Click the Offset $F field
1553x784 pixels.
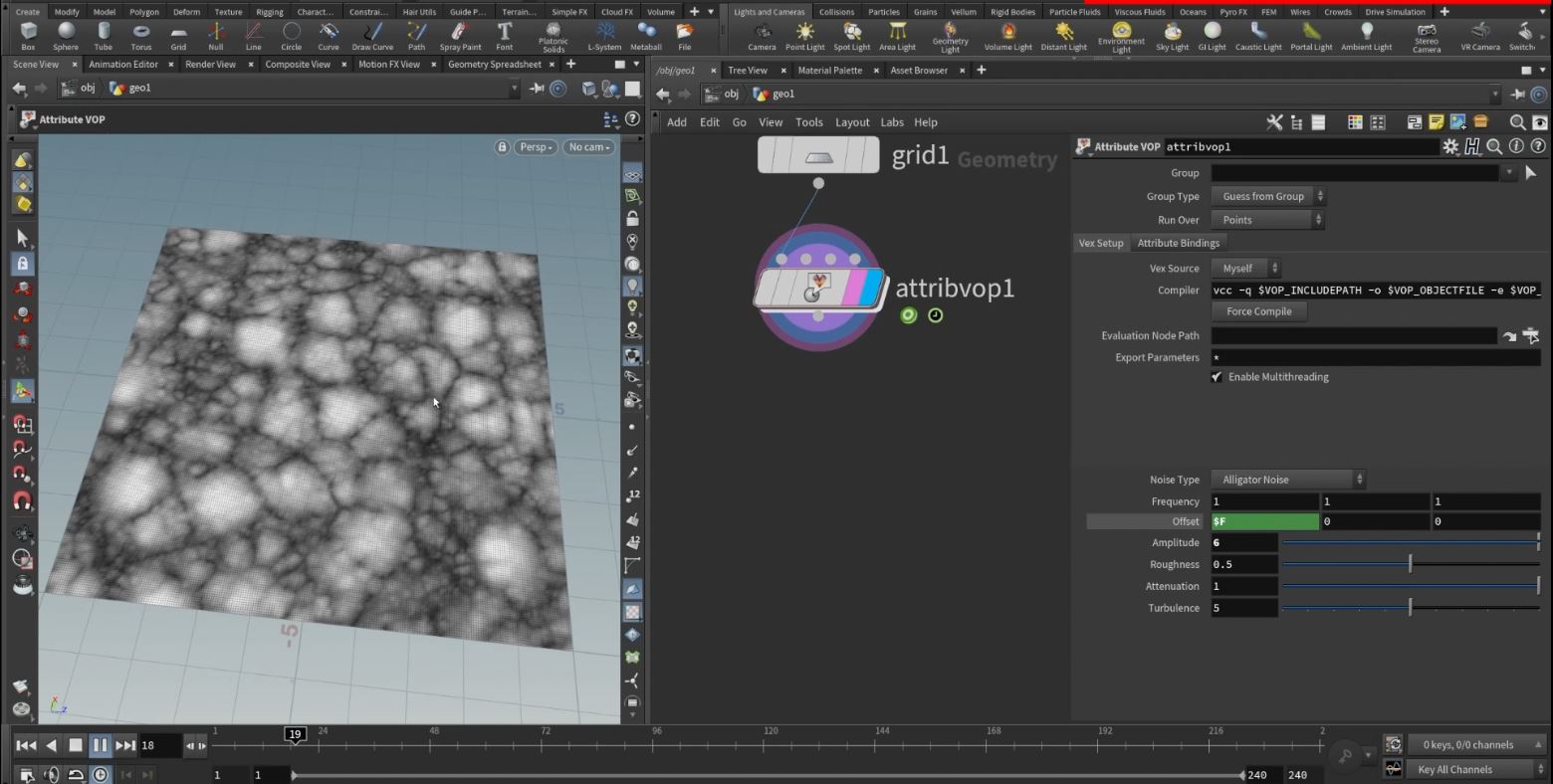tap(1264, 521)
